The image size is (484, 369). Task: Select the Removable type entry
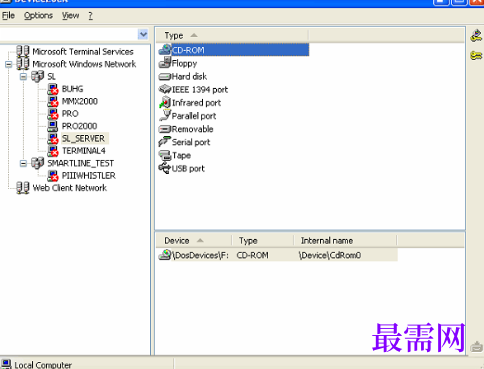[x=192, y=129]
